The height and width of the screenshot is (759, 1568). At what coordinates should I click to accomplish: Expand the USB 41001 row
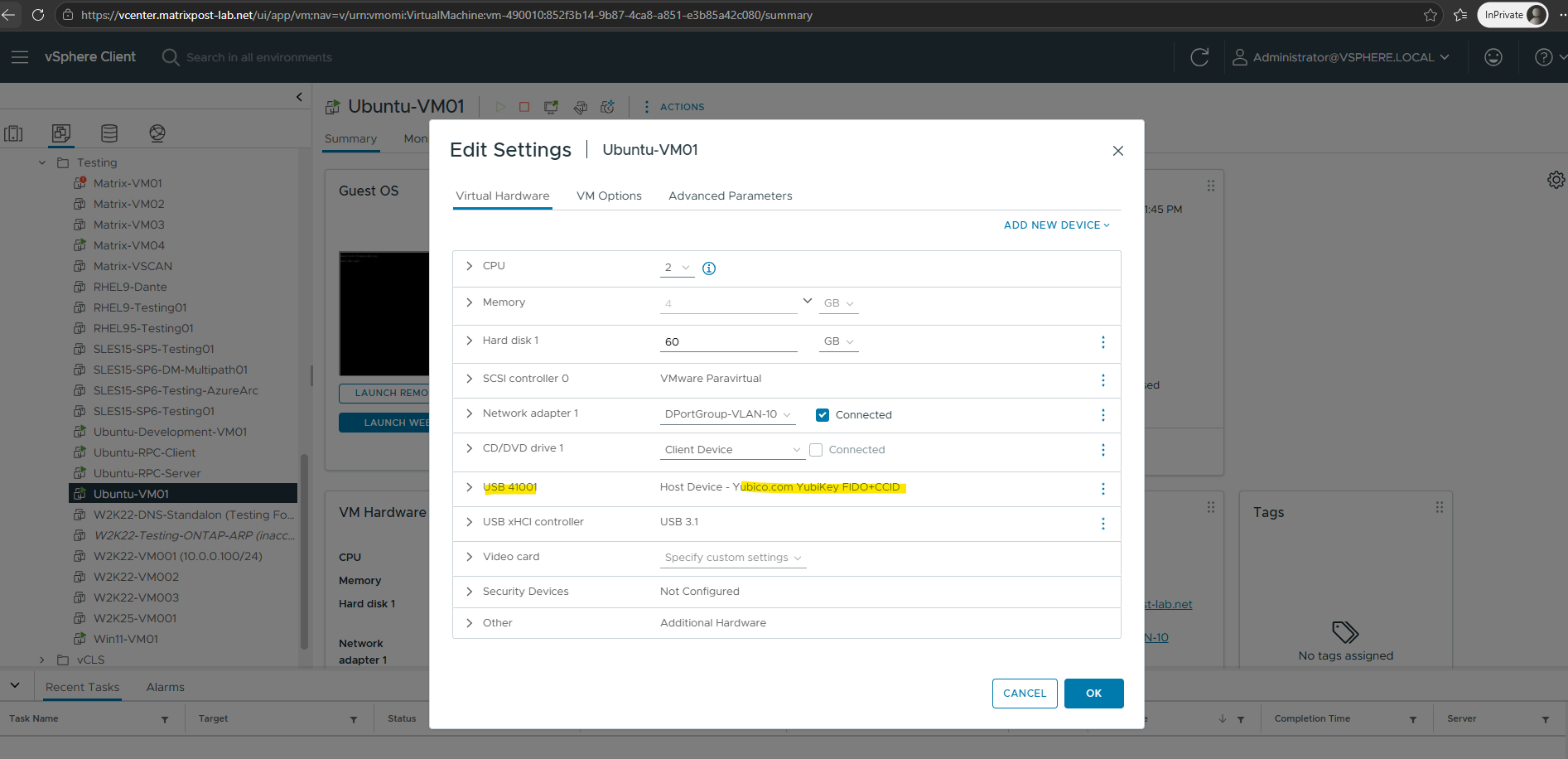click(469, 487)
